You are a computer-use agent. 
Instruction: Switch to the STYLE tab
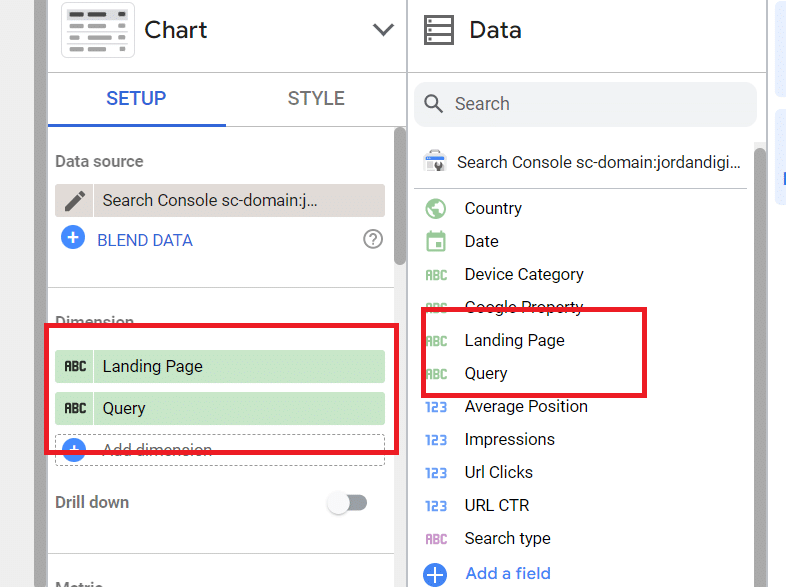[x=316, y=98]
